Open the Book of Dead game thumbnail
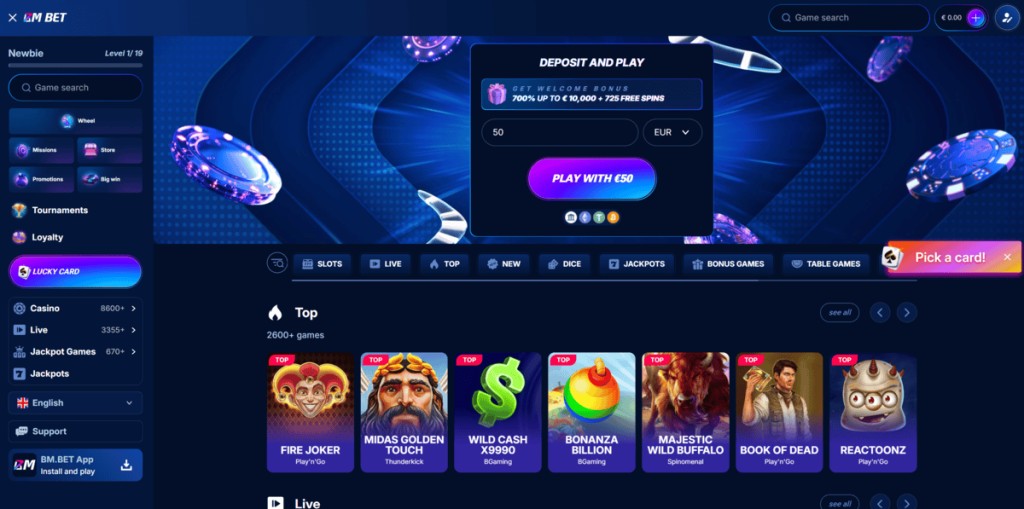The height and width of the screenshot is (509, 1024). 779,412
